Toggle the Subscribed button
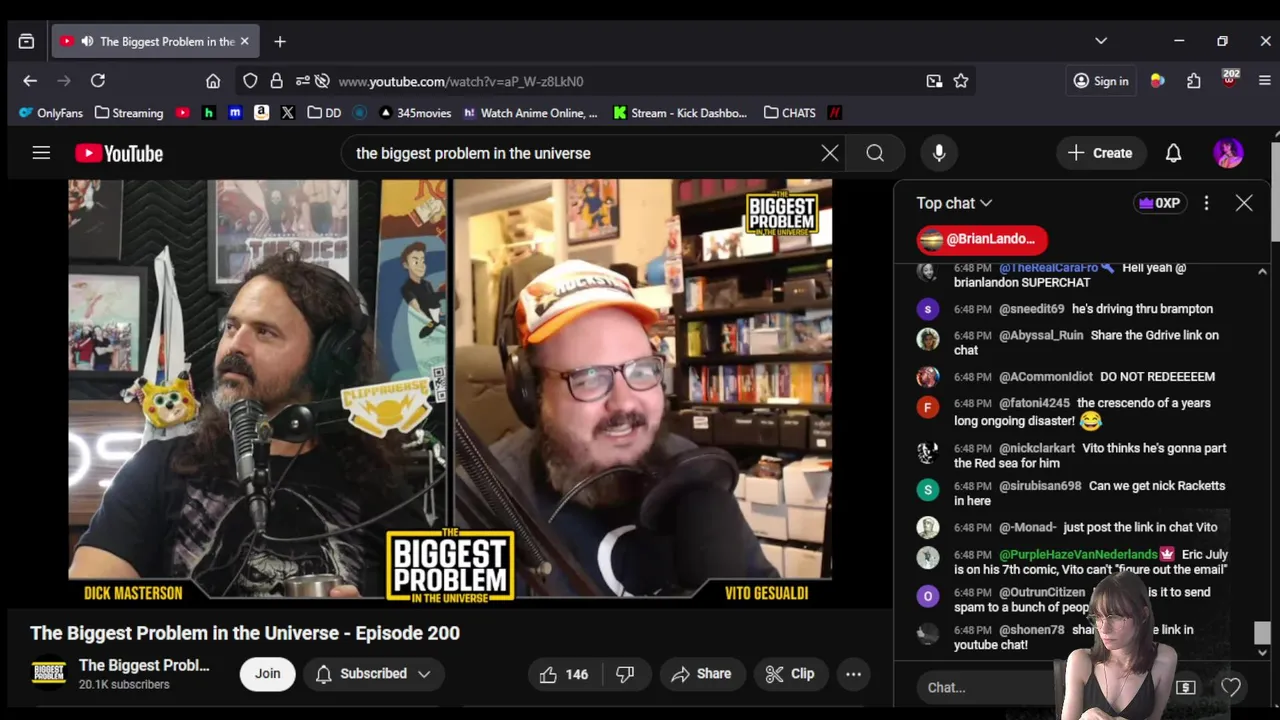Screen dimensions: 1280x720 point(373,674)
